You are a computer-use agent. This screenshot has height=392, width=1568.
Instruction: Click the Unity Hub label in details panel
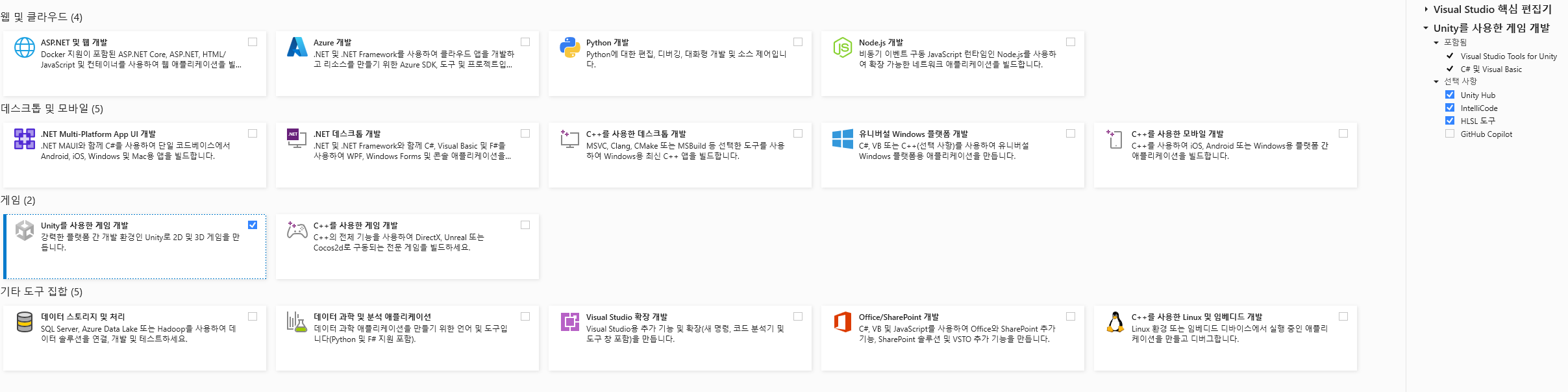point(1478,95)
